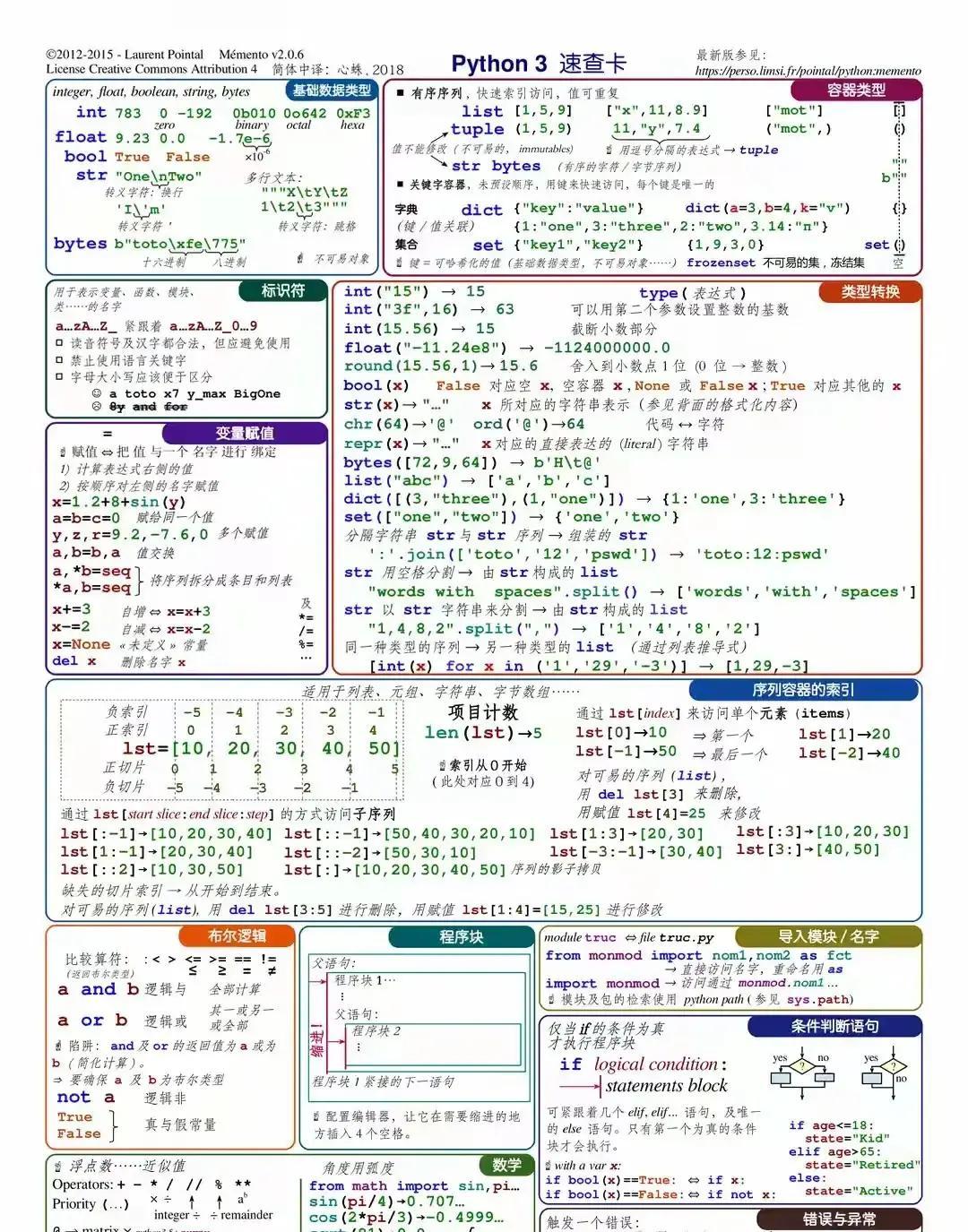Click the "y,z,r=9.2,-7.6,0" assignment
968x1232 pixels.
tap(130, 534)
